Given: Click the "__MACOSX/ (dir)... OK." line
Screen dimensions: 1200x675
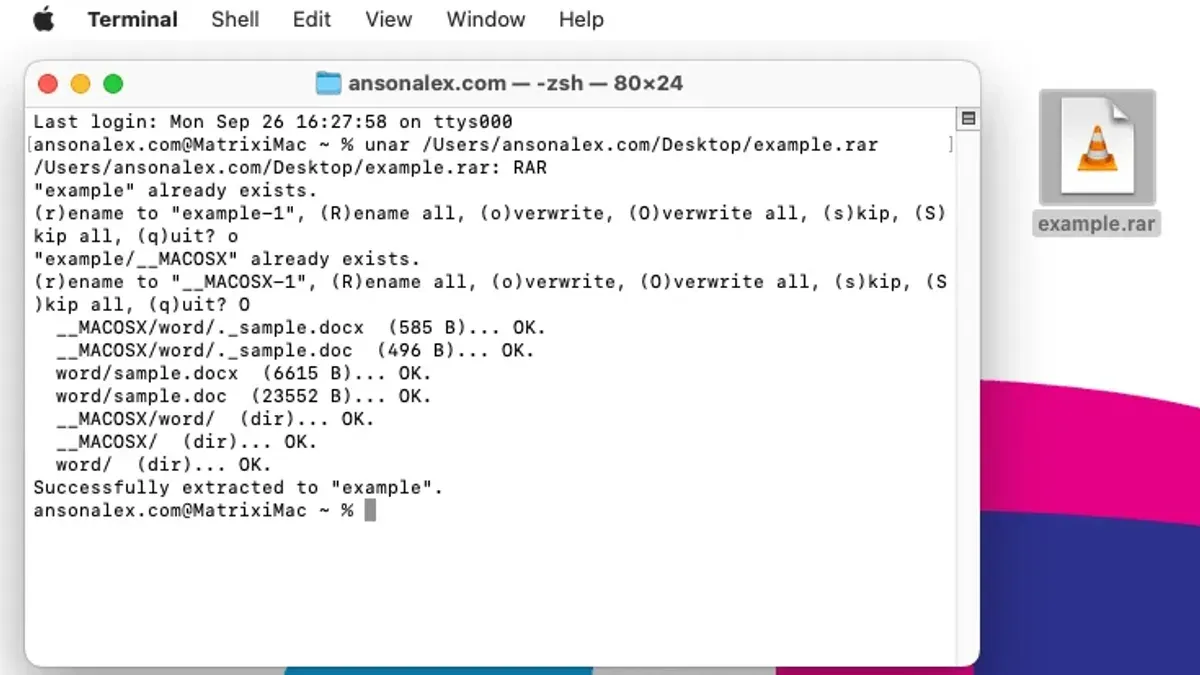Looking at the screenshot, I should pyautogui.click(x=186, y=442).
